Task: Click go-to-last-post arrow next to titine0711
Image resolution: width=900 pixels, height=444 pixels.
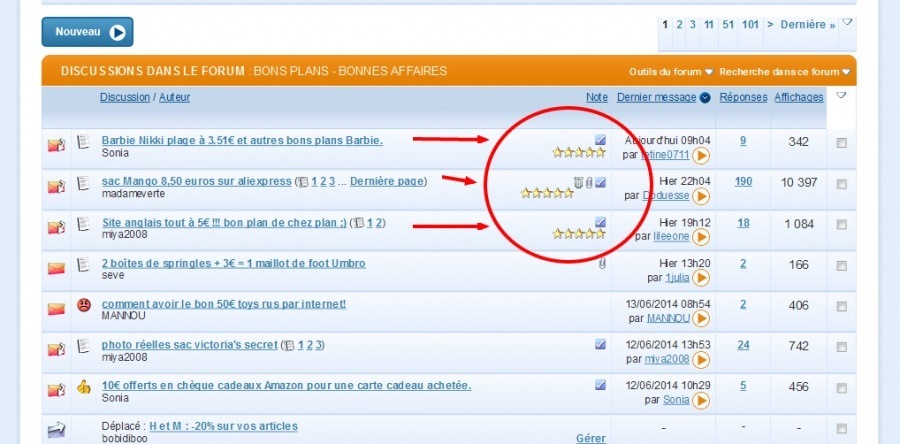Action: click(701, 155)
